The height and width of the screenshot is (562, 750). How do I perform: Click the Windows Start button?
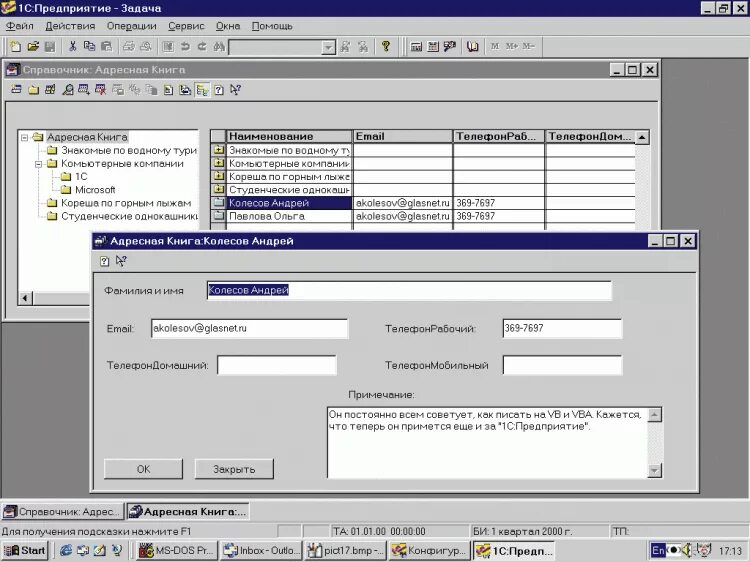pos(25,551)
